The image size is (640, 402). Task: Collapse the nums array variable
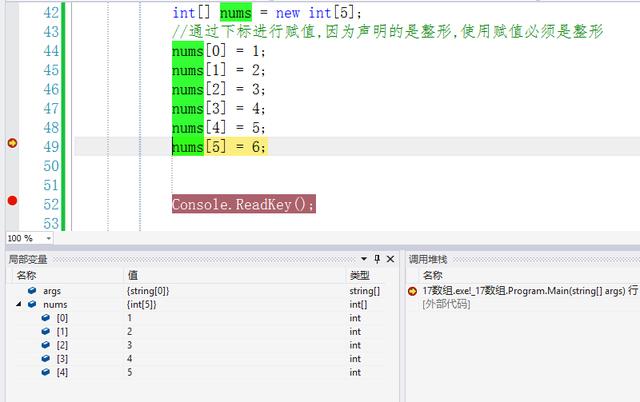click(x=19, y=304)
